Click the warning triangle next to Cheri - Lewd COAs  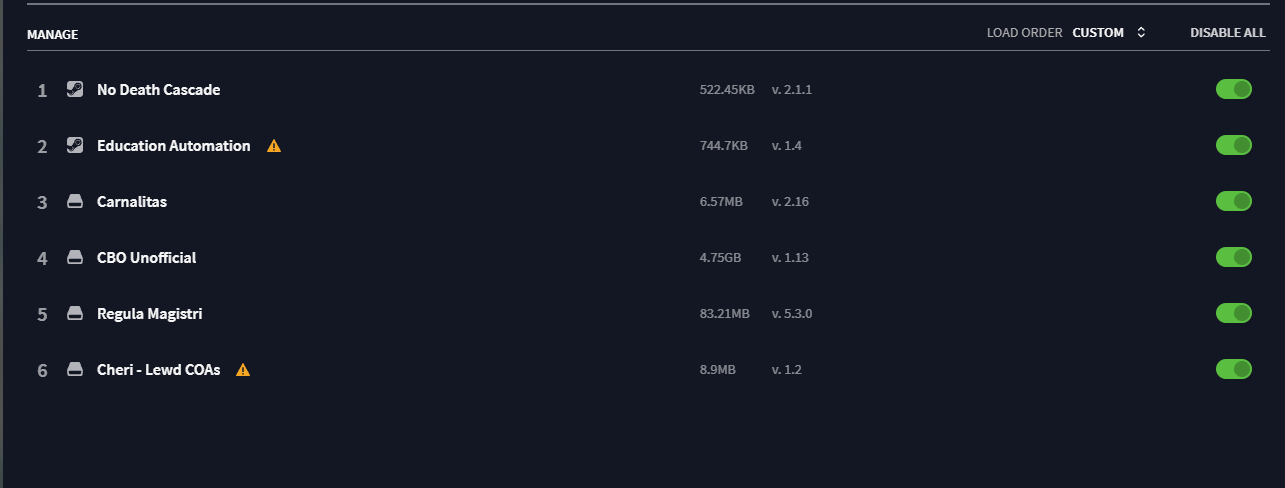(243, 370)
